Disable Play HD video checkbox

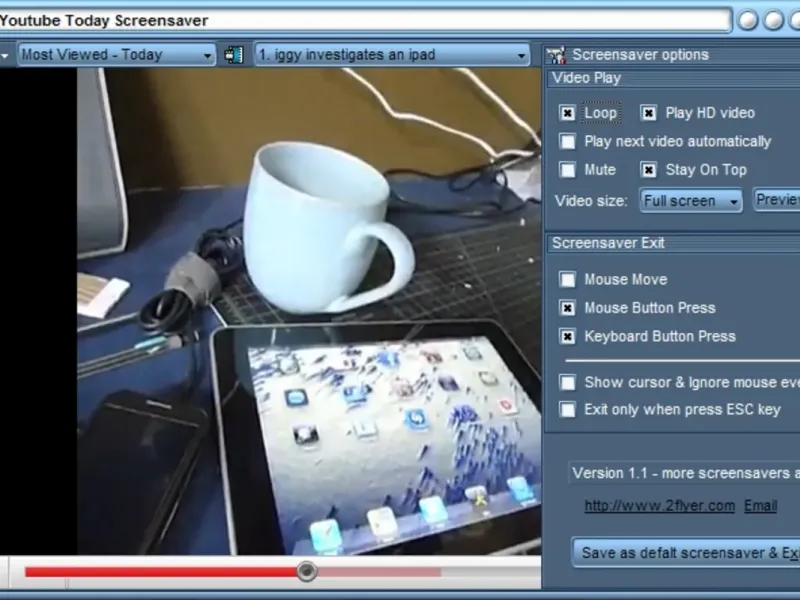point(648,113)
